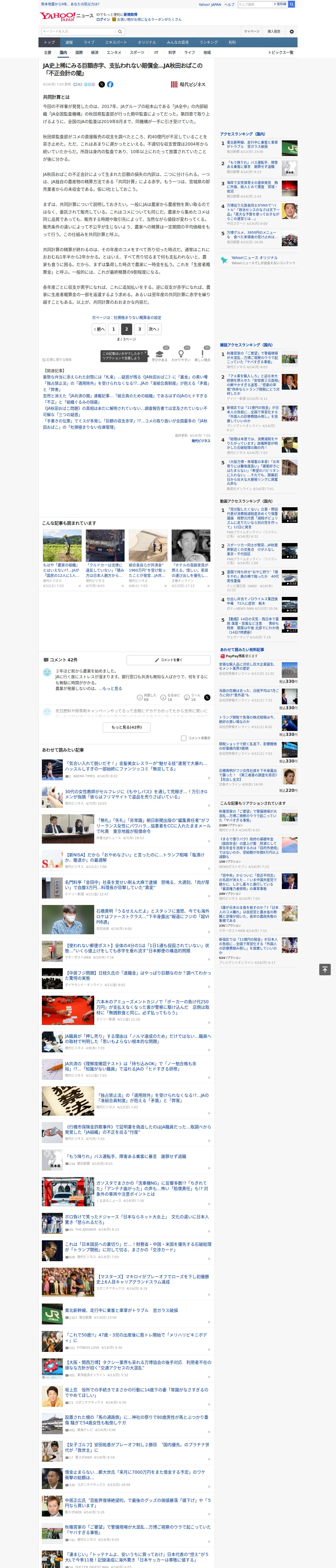Click the back-to-top arrow button
Viewport: 336px width, 1568px height.
(x=325, y=969)
